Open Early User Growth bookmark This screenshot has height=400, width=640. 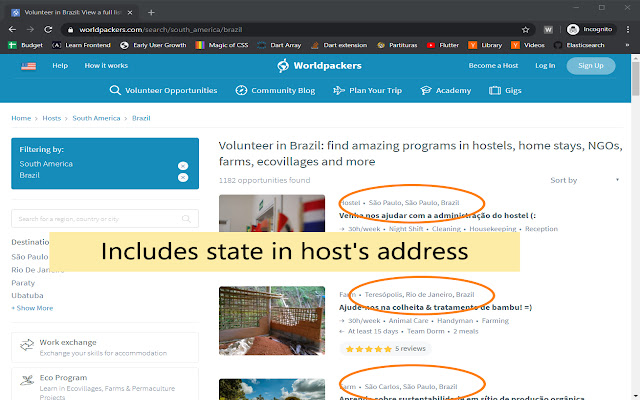pyautogui.click(x=153, y=45)
